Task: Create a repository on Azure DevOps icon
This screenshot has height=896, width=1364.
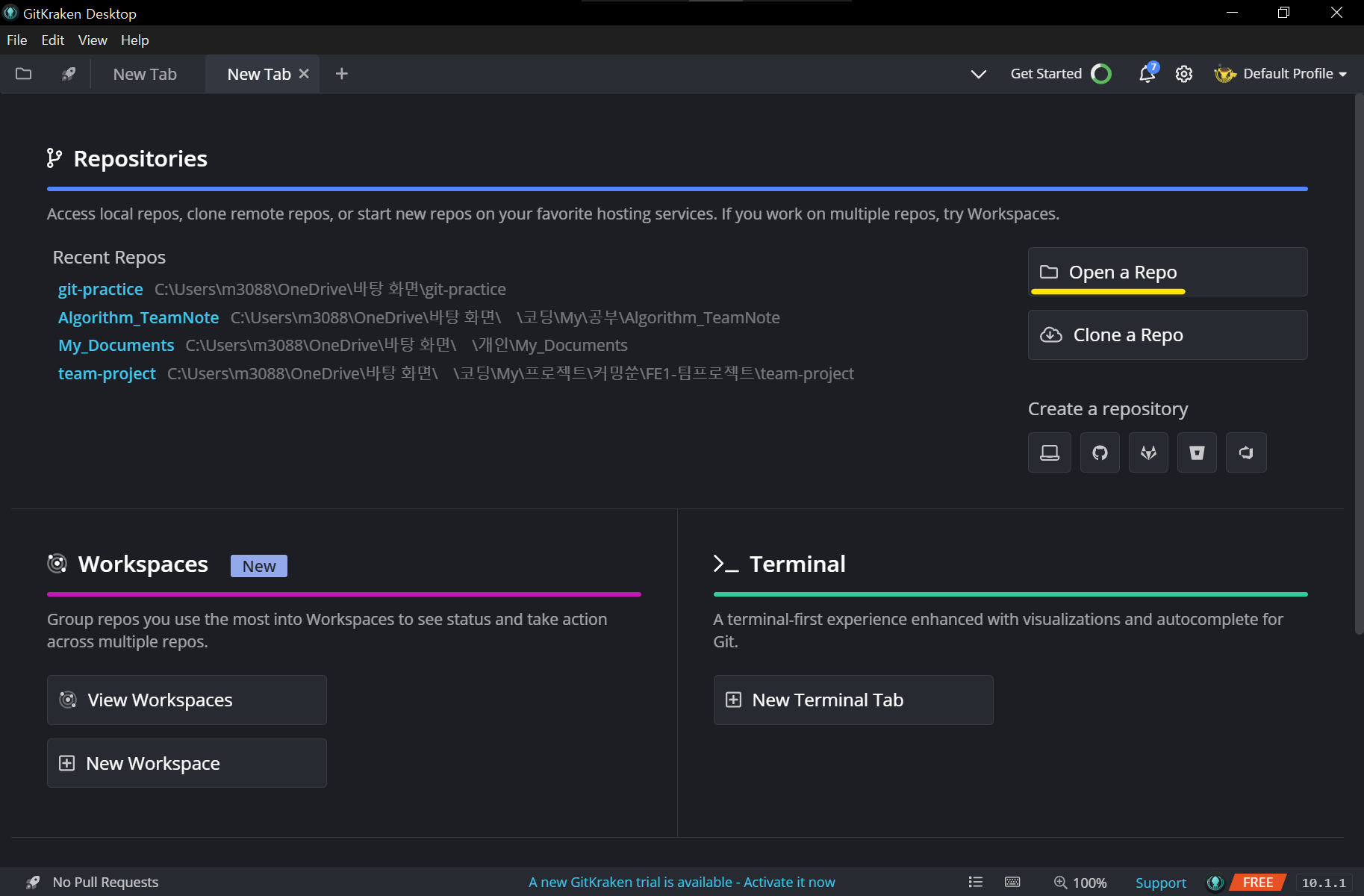Action: click(1246, 452)
